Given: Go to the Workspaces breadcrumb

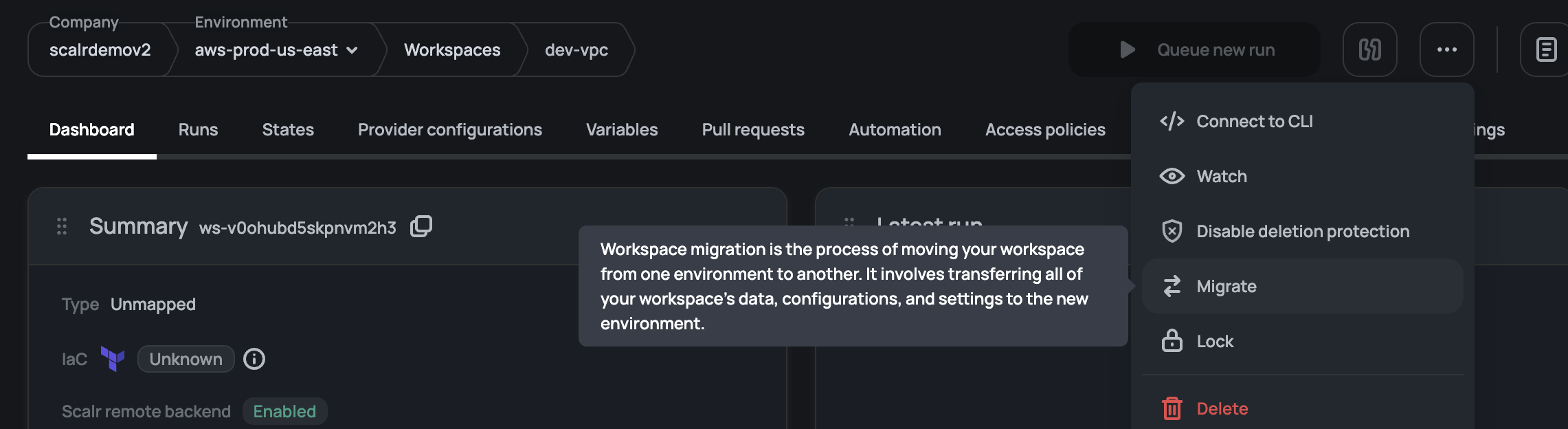Looking at the screenshot, I should click(x=452, y=49).
